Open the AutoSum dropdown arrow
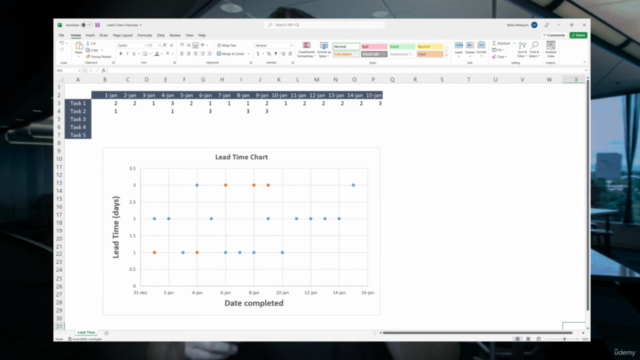The image size is (640, 360). click(514, 43)
